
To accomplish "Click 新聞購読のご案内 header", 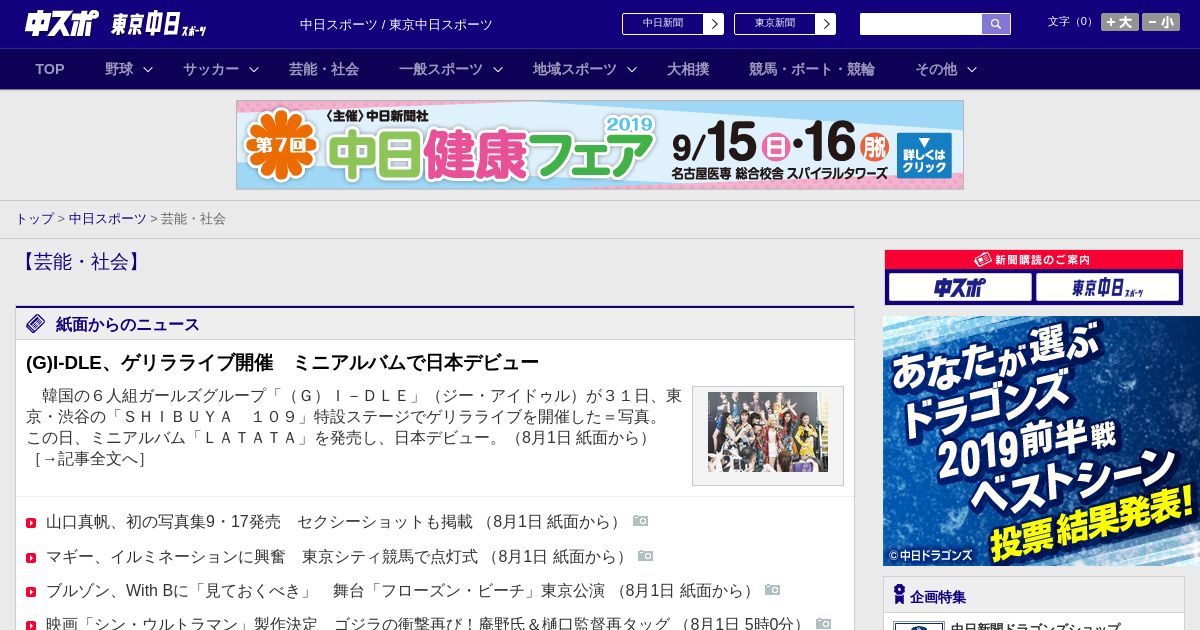I will tap(1034, 260).
